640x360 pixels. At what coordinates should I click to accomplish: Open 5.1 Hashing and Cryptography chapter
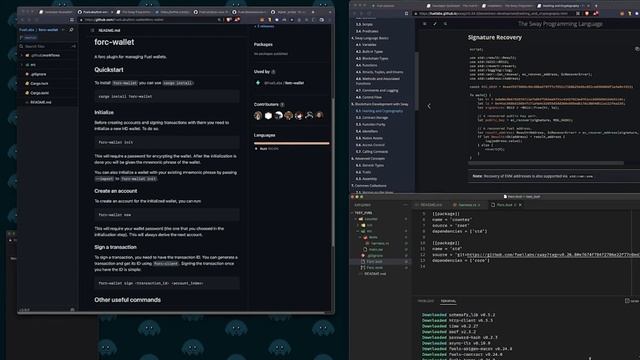coord(379,111)
